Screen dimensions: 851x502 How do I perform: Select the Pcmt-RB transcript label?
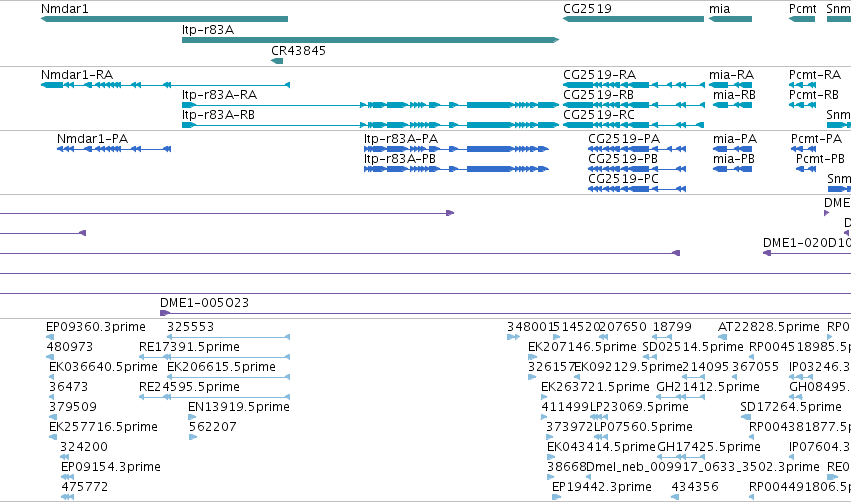click(814, 94)
